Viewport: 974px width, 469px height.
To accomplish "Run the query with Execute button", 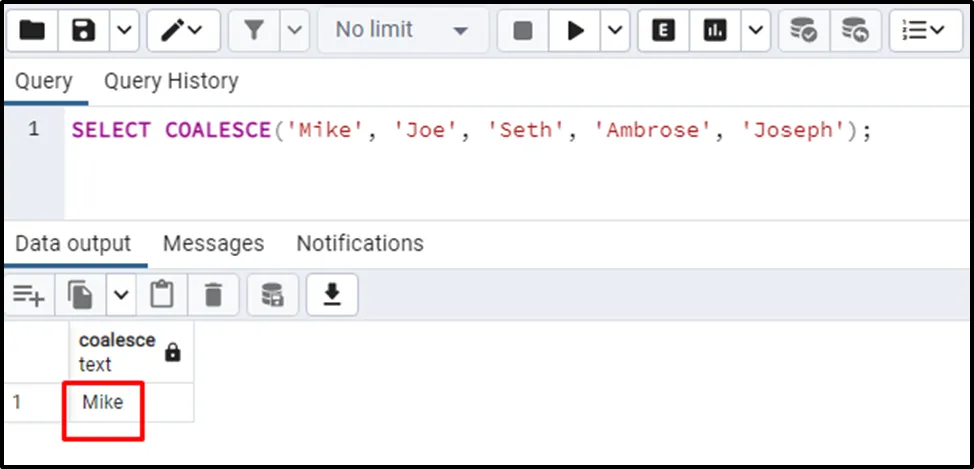I will point(575,31).
